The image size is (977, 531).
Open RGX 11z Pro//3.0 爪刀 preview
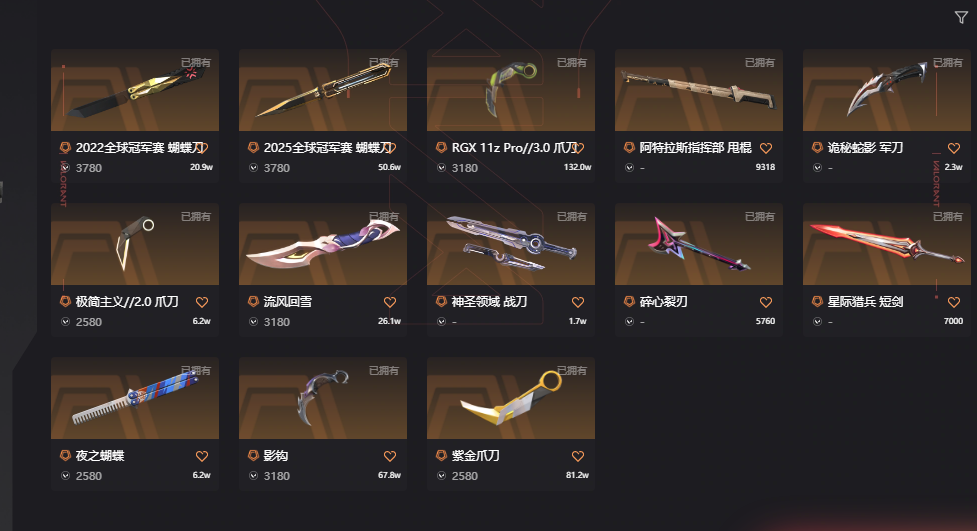click(x=511, y=90)
